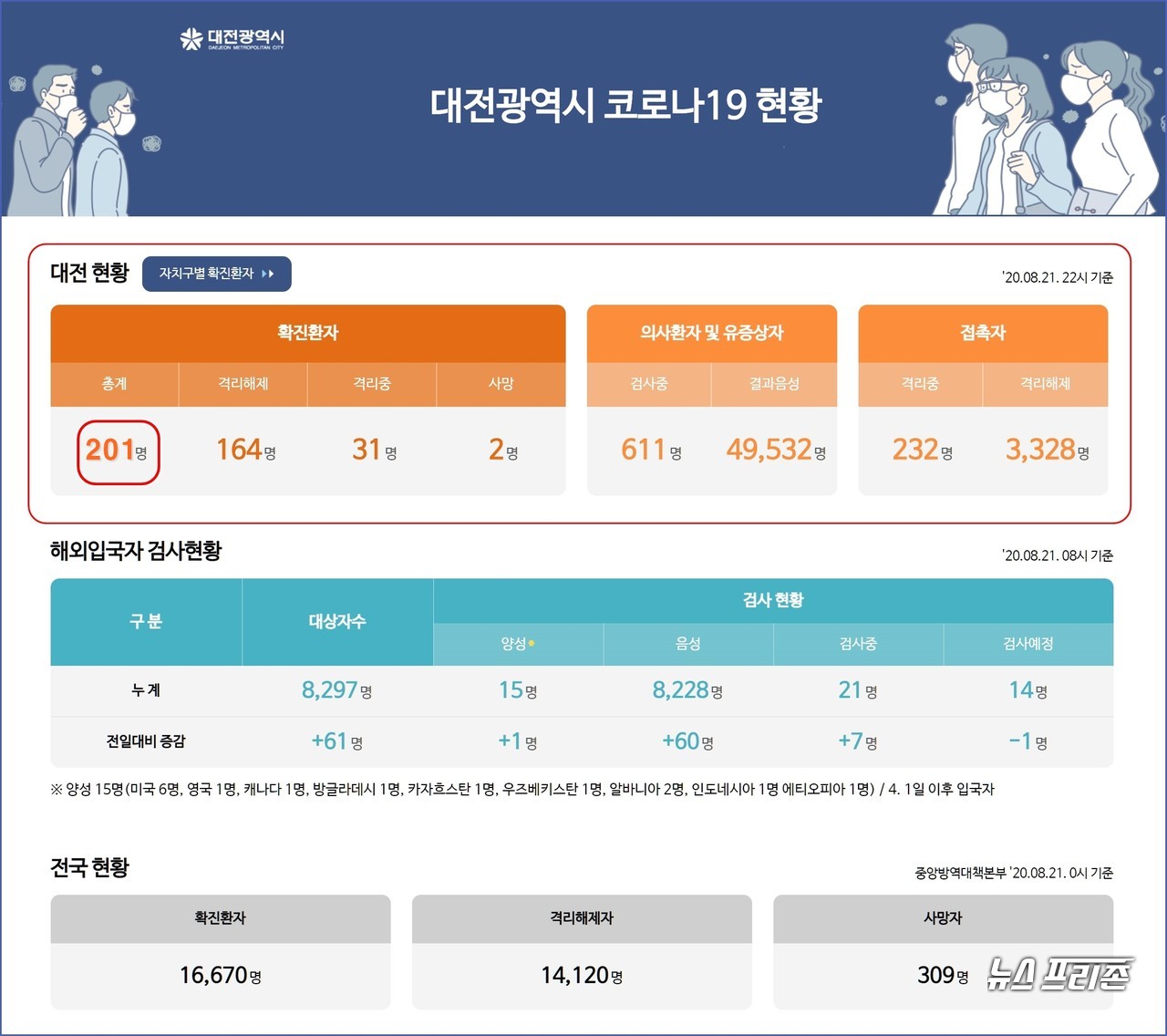Screen dimensions: 1167x1036
Task: Click the first 격리해제 header under 확진환자
Action: tap(243, 384)
